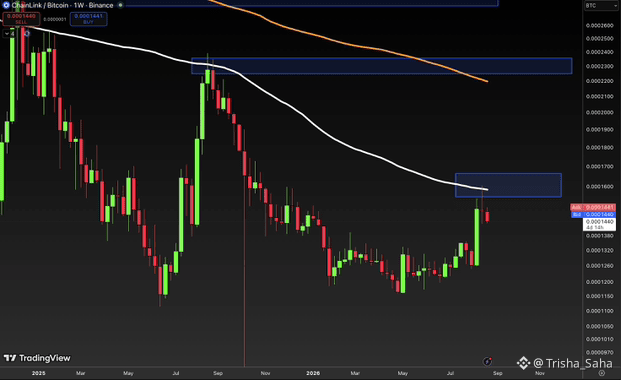The image size is (621, 380).
Task: Click the blue circle icon beside legend toggle
Action: [x=27, y=34]
